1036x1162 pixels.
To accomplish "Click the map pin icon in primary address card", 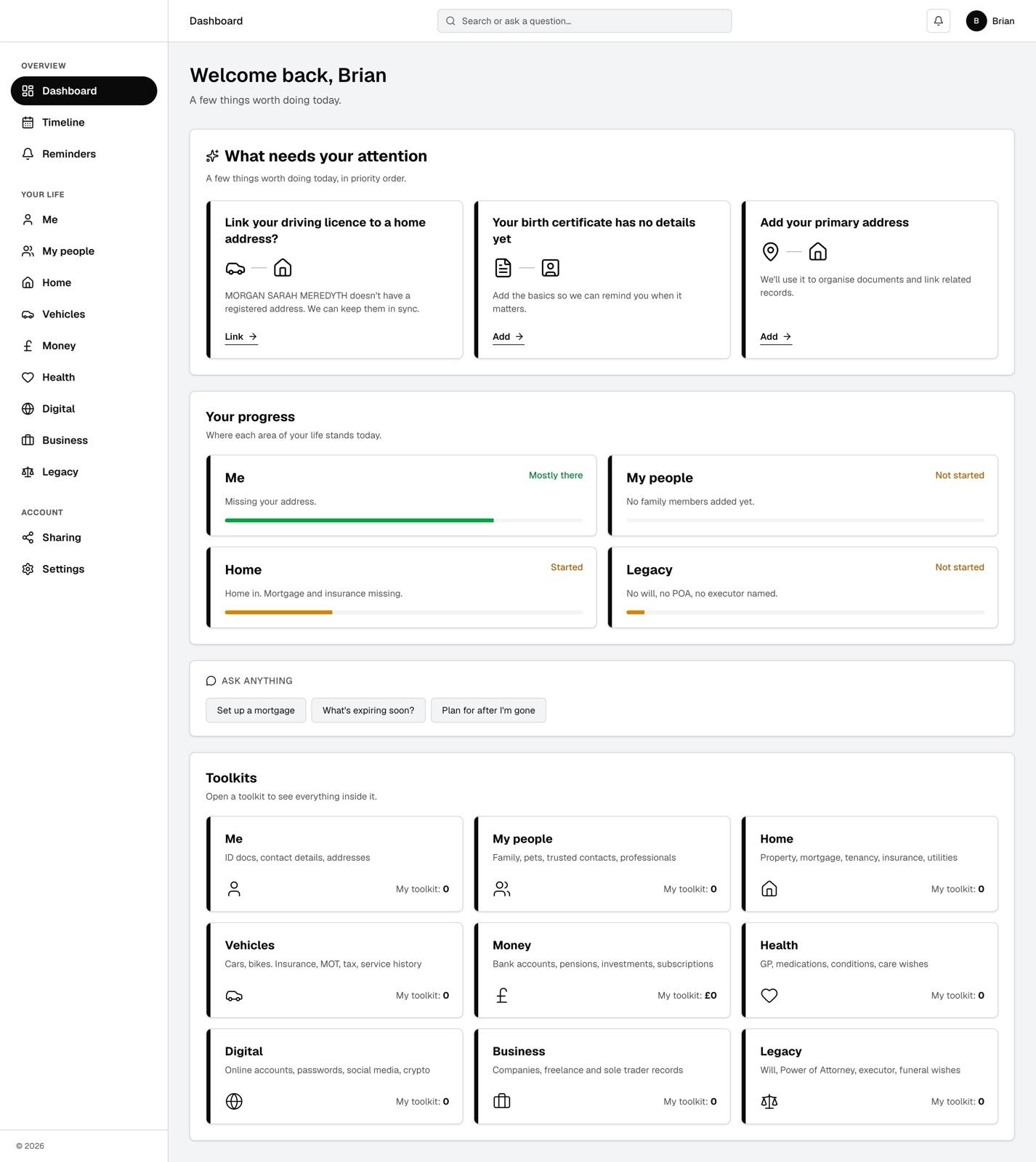I will pyautogui.click(x=770, y=252).
